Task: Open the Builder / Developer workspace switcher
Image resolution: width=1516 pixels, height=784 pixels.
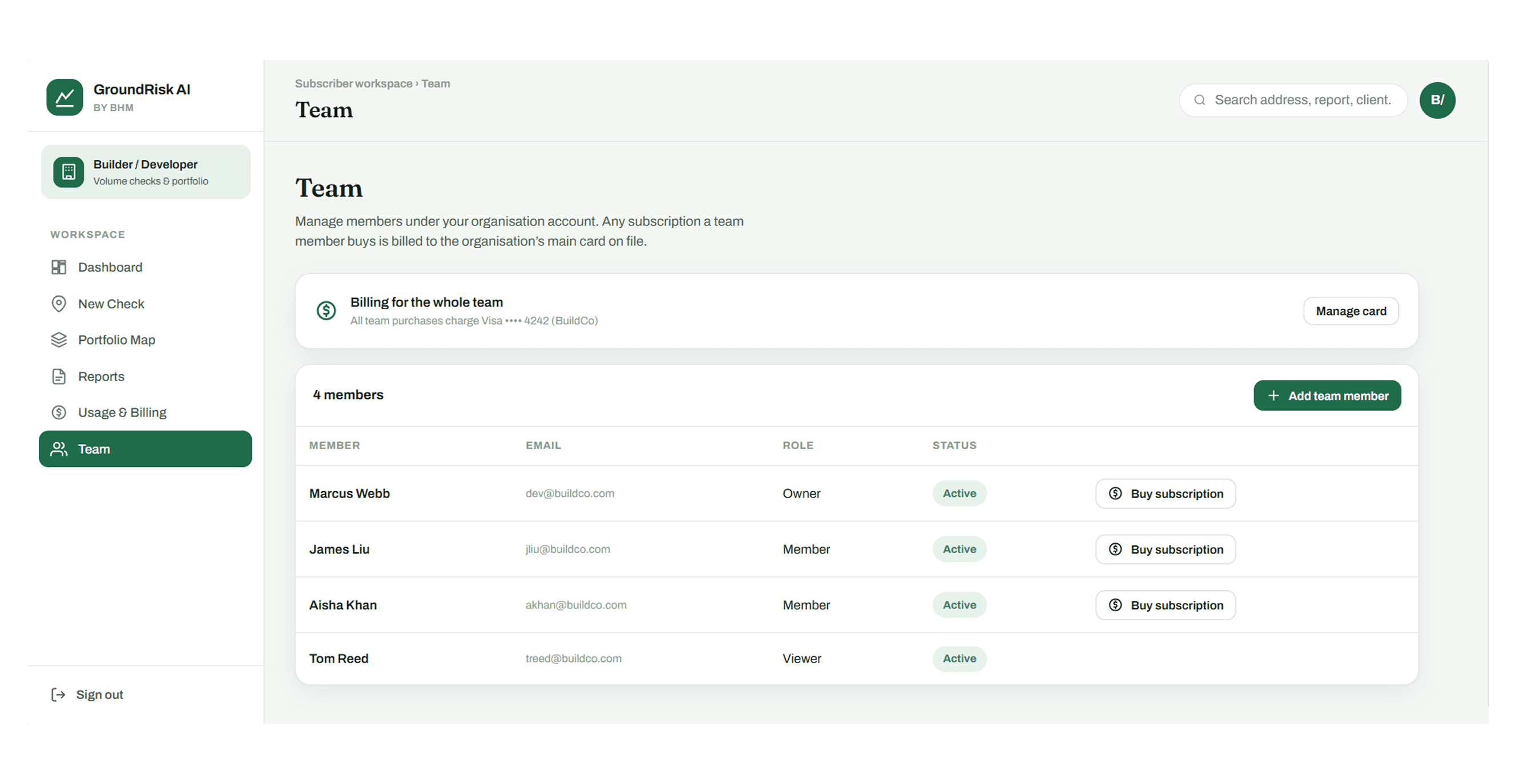Action: (x=146, y=172)
